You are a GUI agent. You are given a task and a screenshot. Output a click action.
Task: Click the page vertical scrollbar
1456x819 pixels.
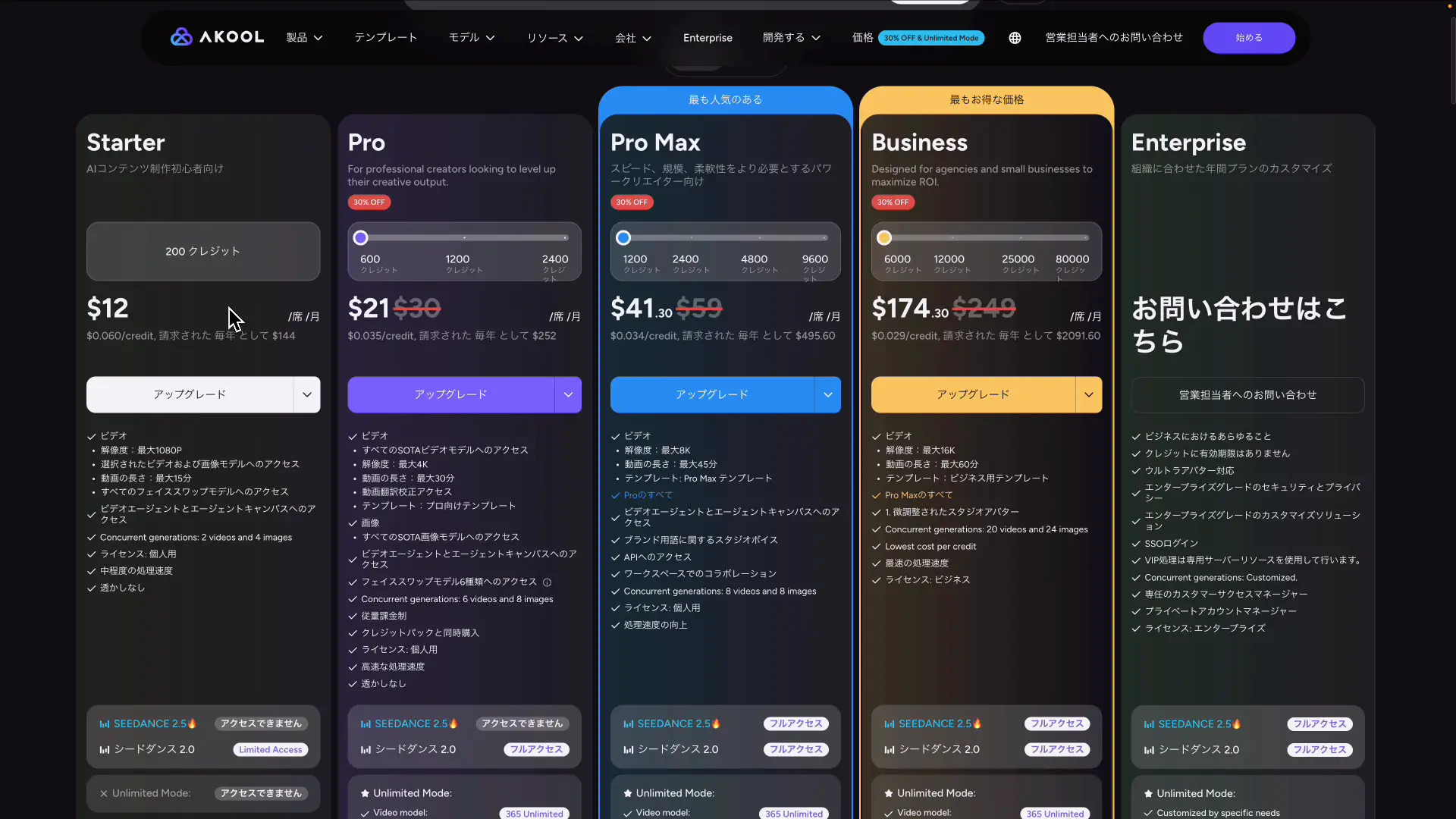click(1451, 61)
